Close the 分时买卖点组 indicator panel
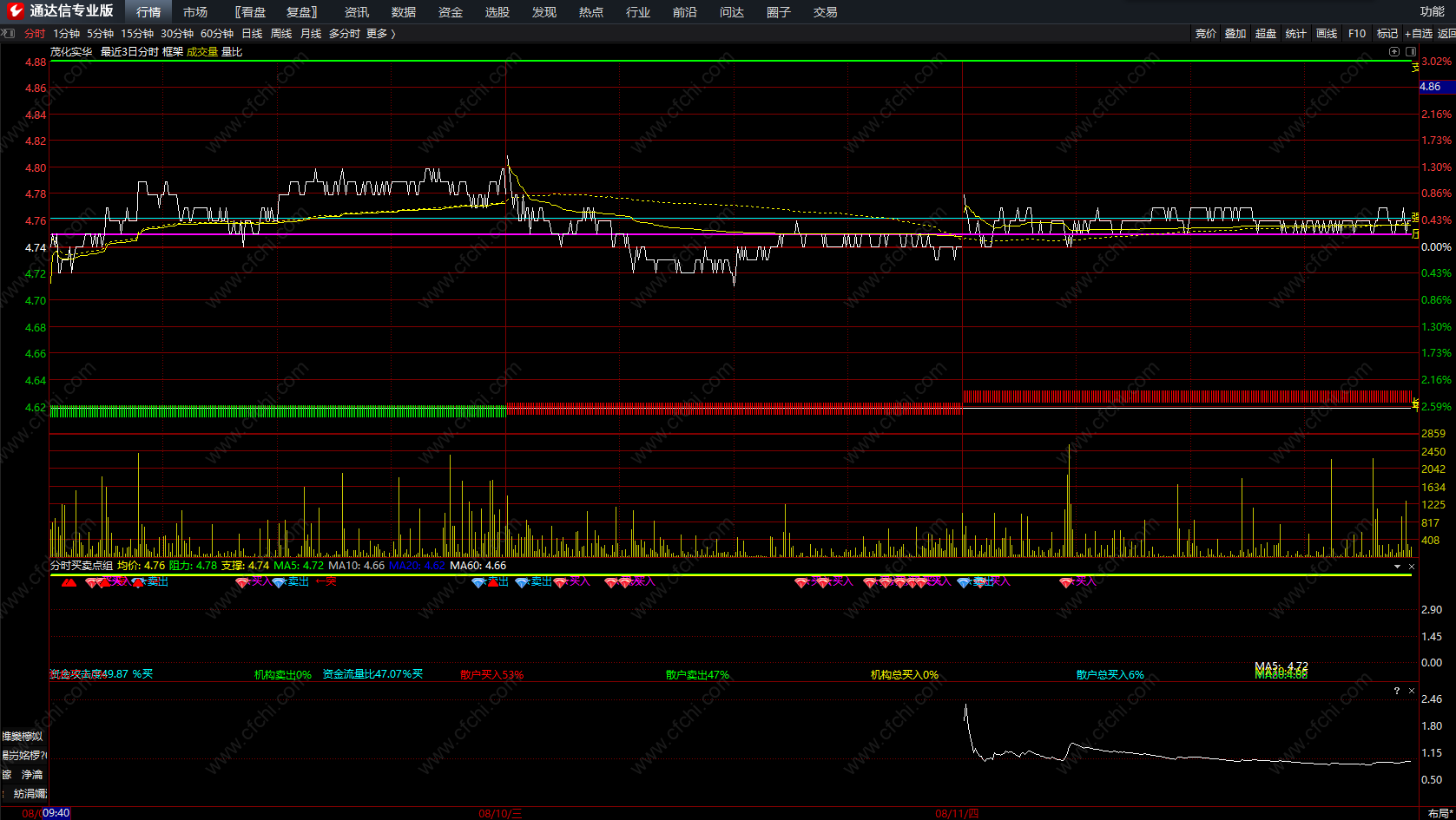The image size is (1456, 820). pyautogui.click(x=1412, y=567)
